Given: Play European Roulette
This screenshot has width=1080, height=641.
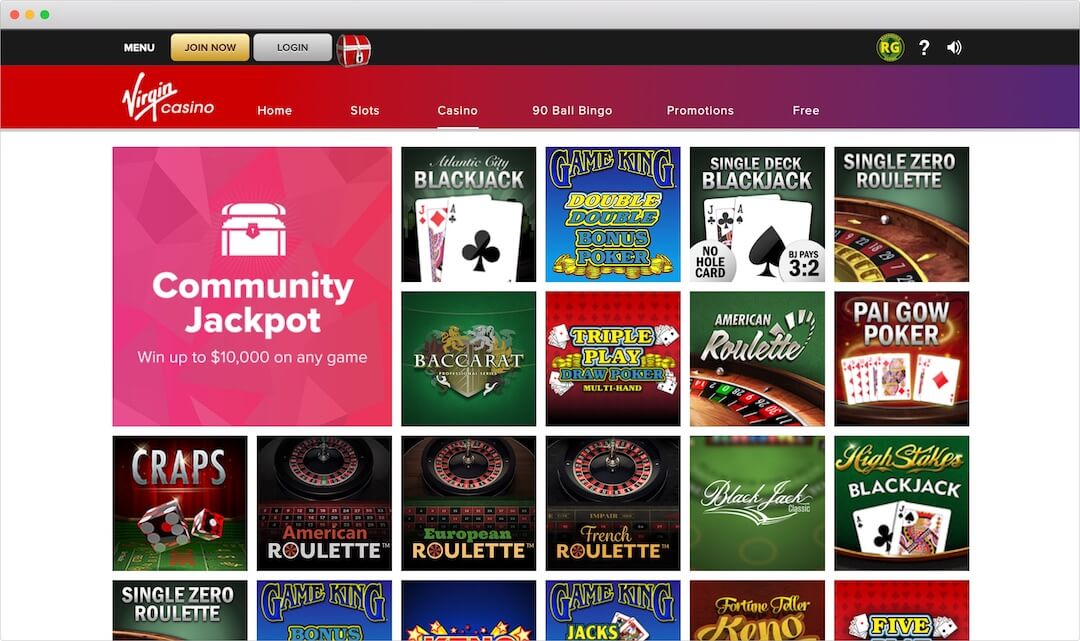Looking at the screenshot, I should coord(468,503).
